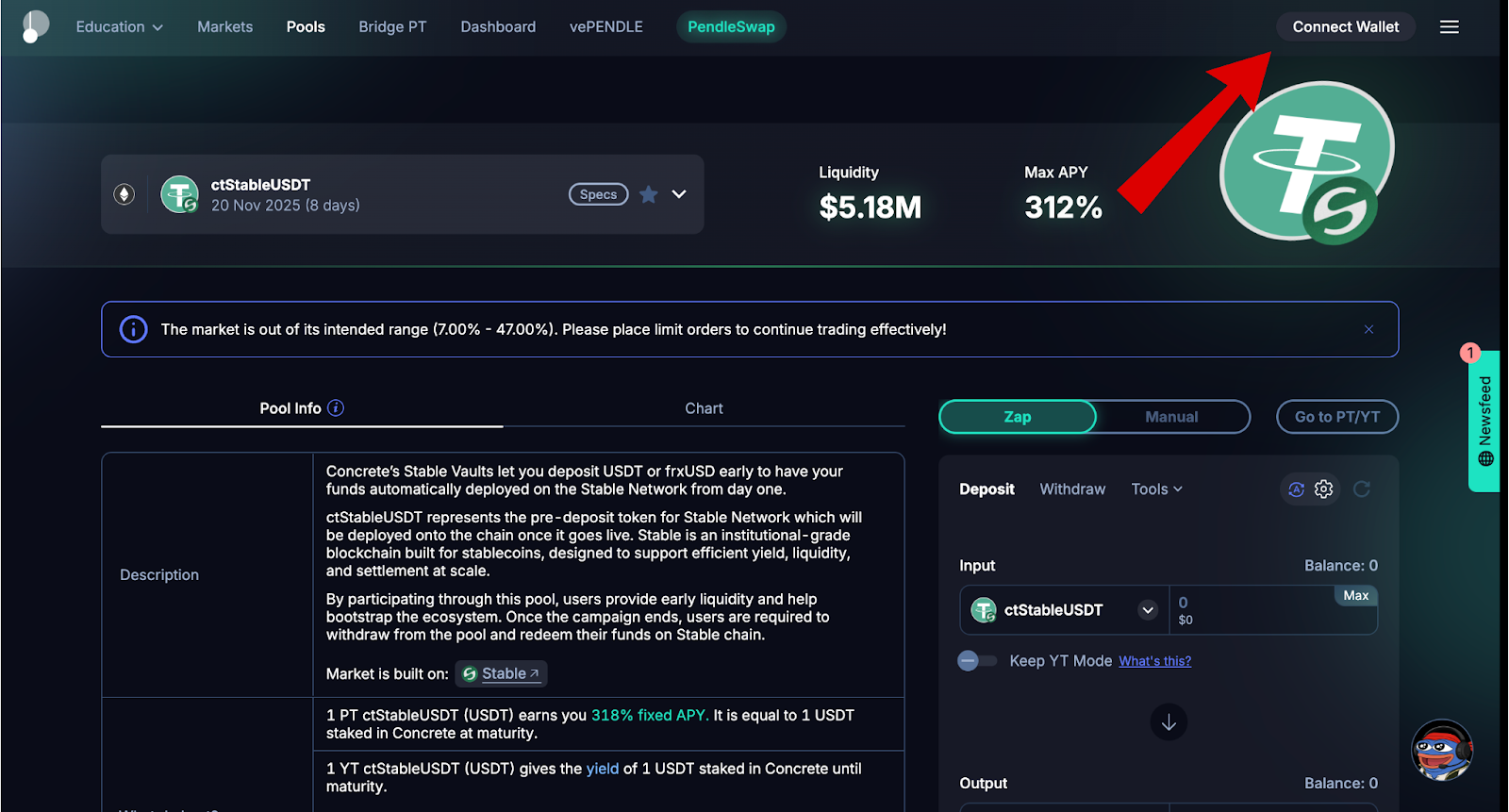Click Go to PT/YT button
Screen dimensions: 1509x812
click(1337, 417)
